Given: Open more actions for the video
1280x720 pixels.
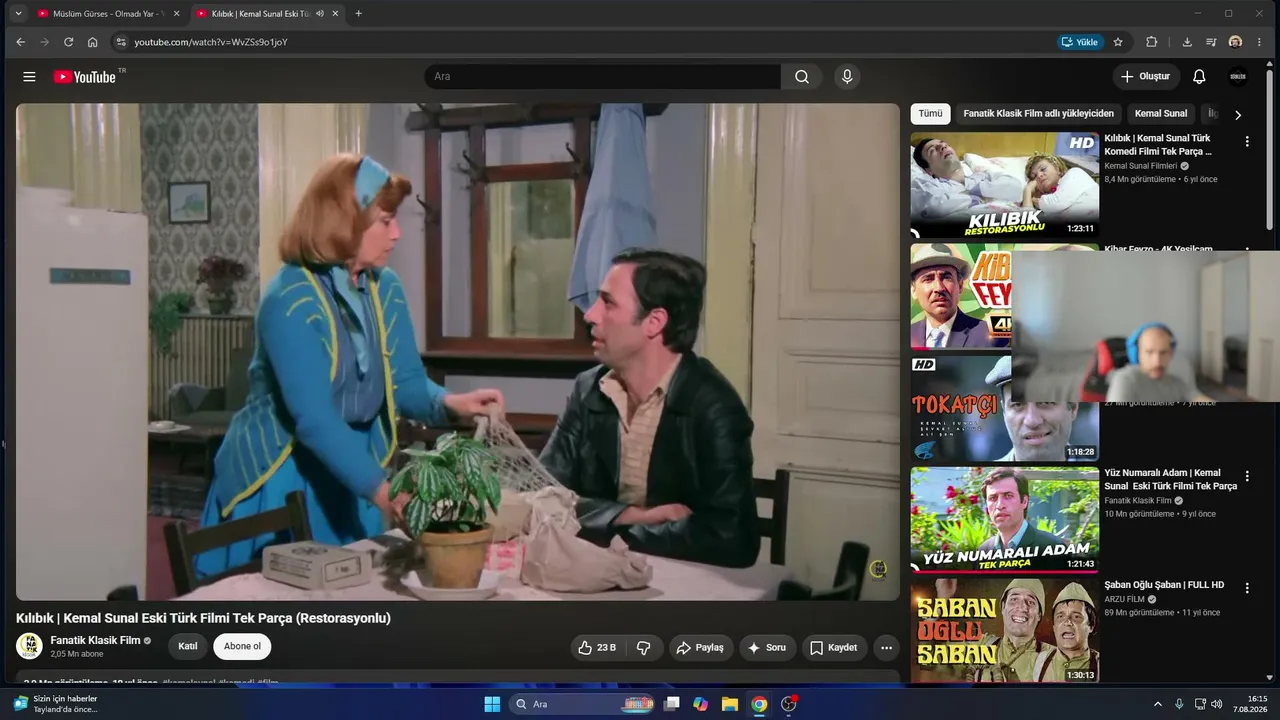Looking at the screenshot, I should pos(886,648).
